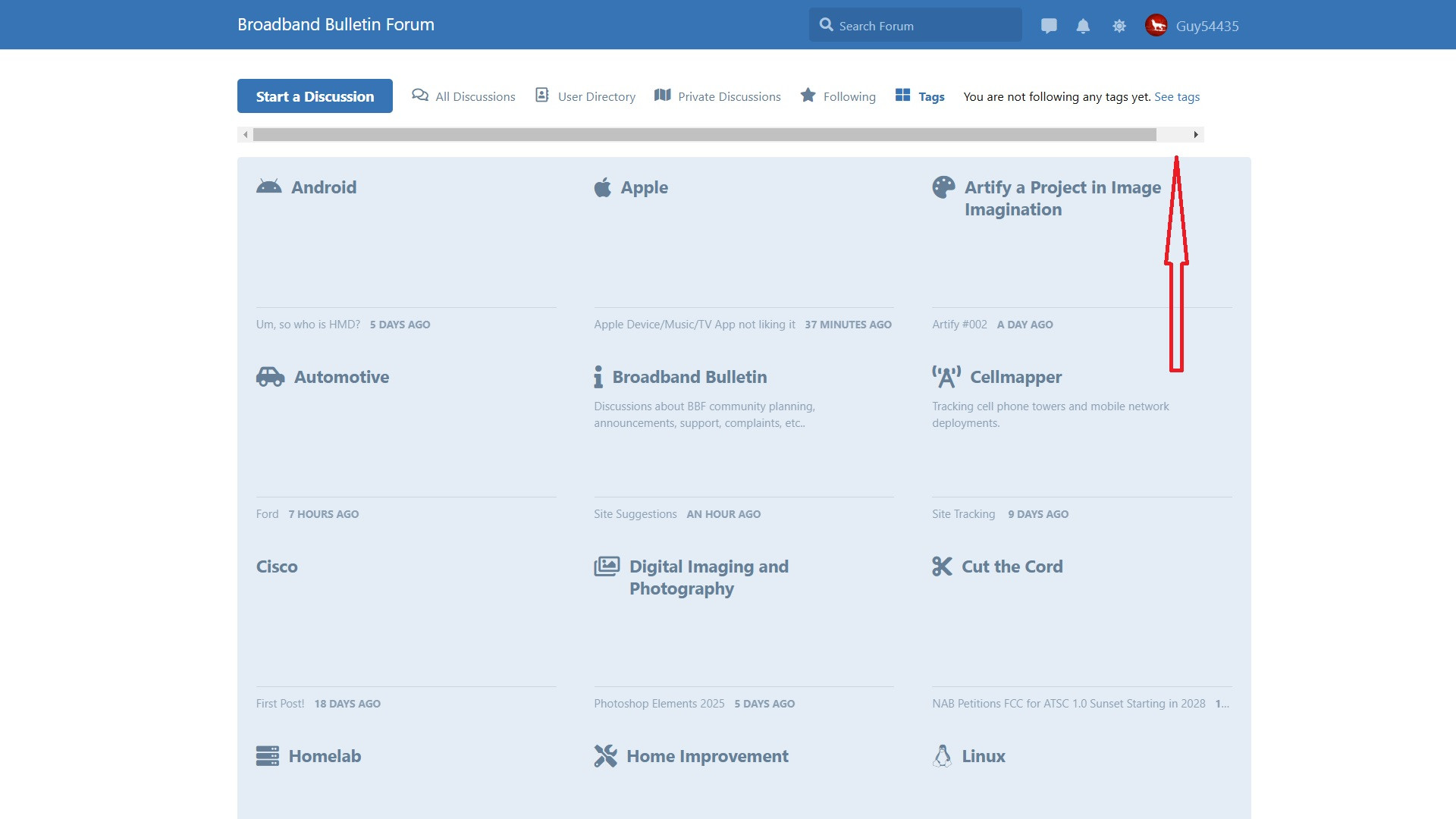Open the Cisco tag title

pyautogui.click(x=277, y=566)
